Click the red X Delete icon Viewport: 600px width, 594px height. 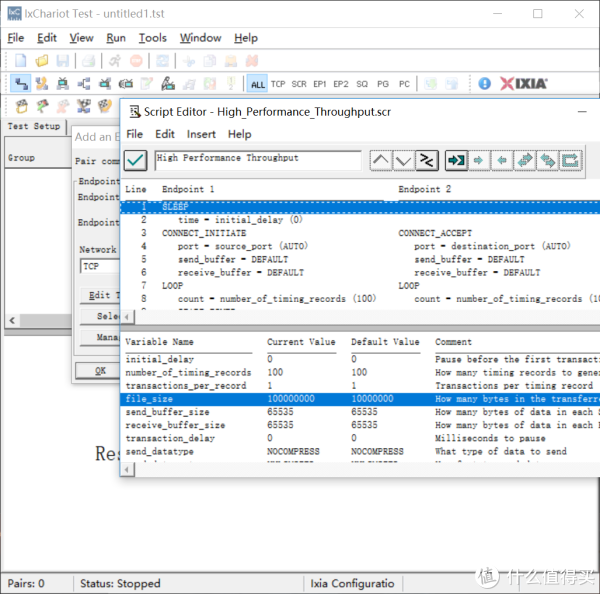point(251,60)
